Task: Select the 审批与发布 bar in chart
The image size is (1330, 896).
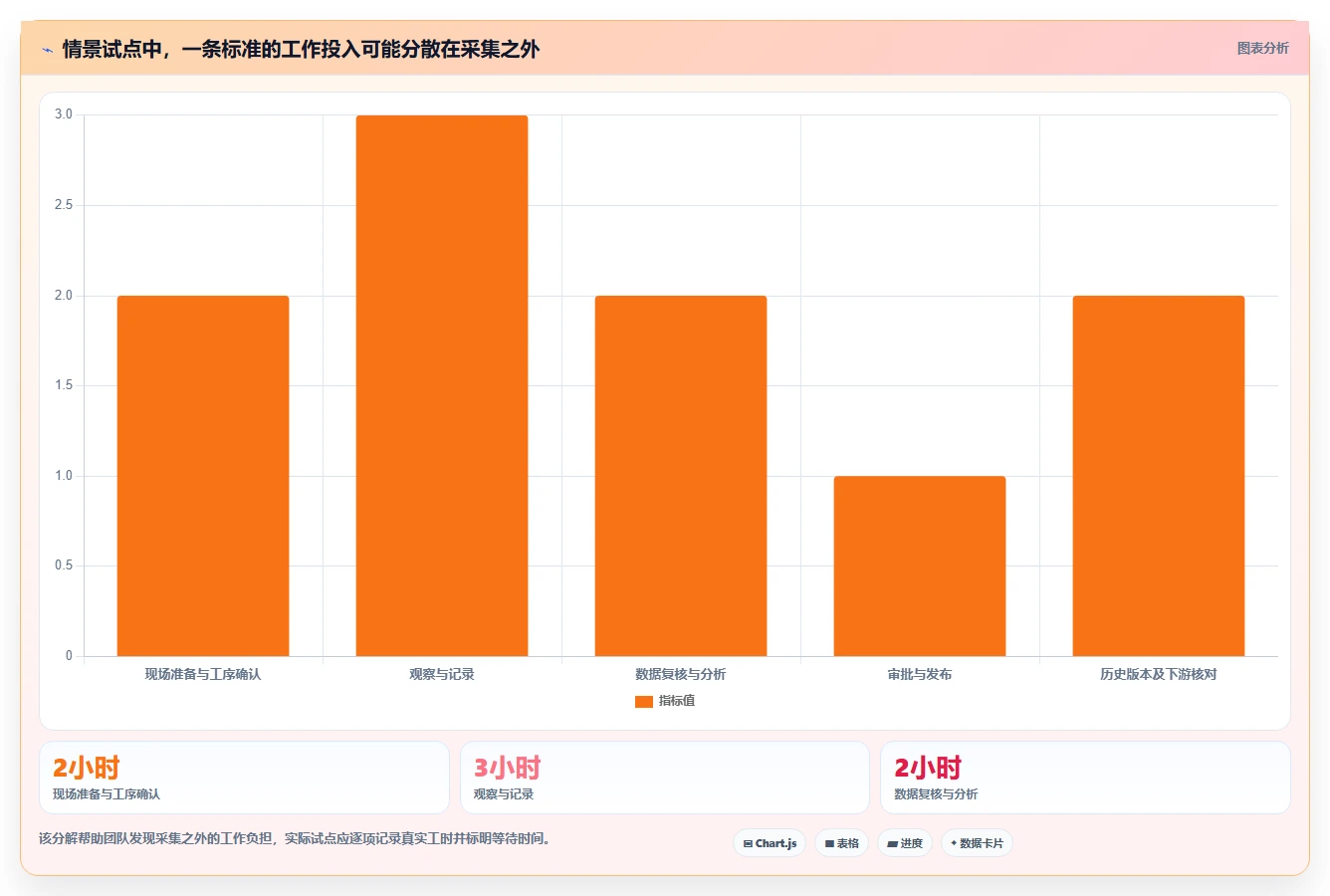Action: 920,565
